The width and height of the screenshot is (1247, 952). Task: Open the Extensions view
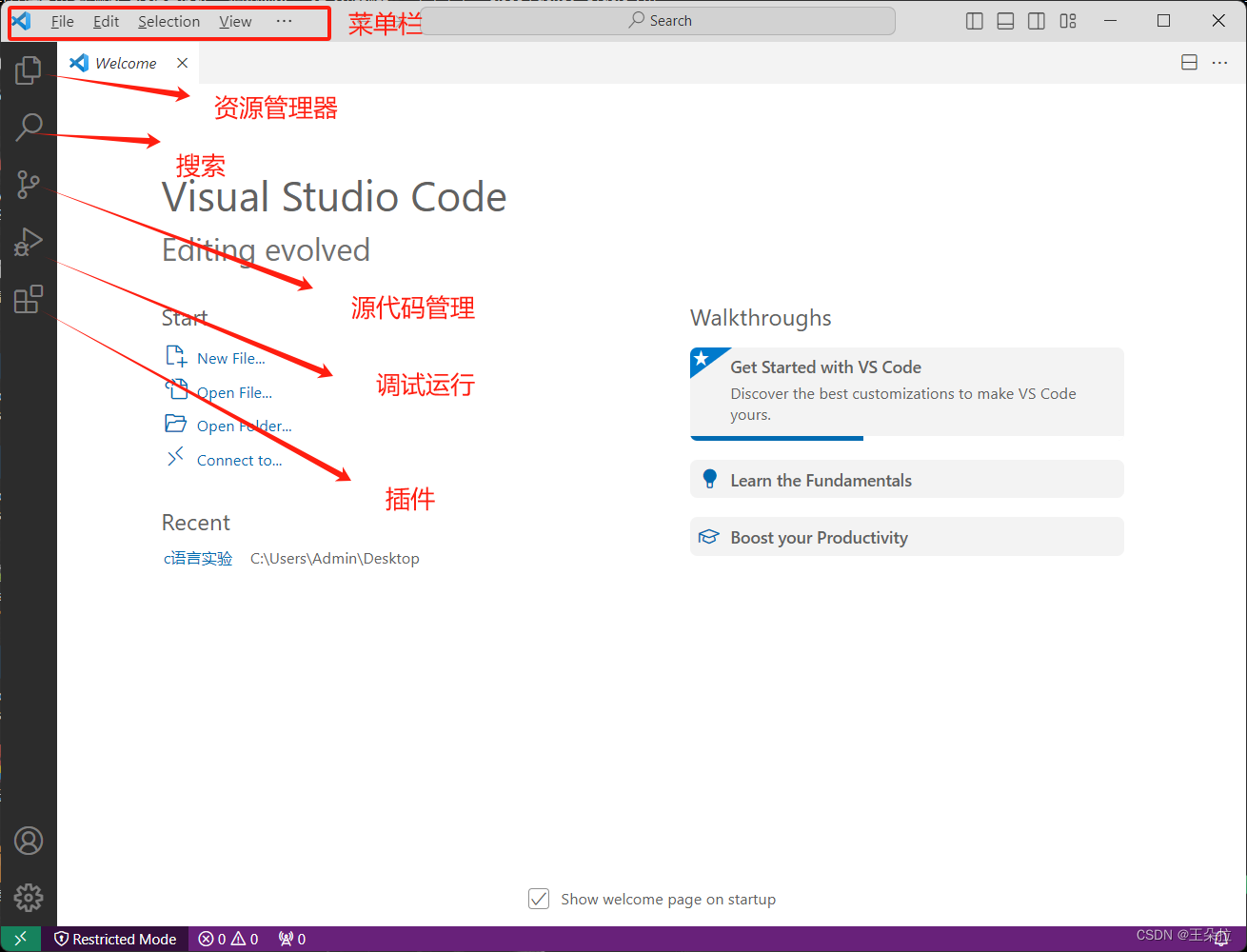click(29, 299)
